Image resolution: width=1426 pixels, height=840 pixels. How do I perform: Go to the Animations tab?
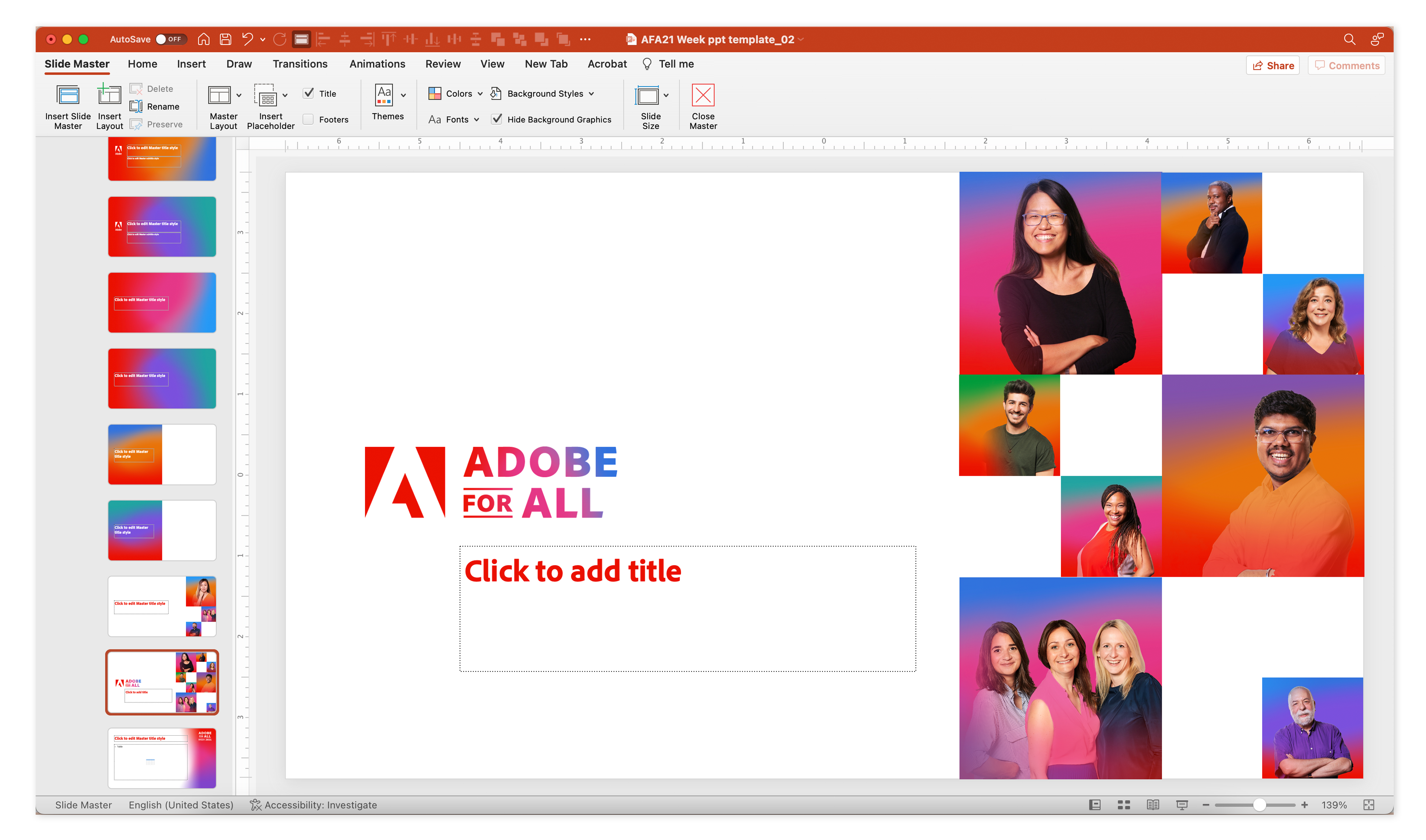pos(377,64)
